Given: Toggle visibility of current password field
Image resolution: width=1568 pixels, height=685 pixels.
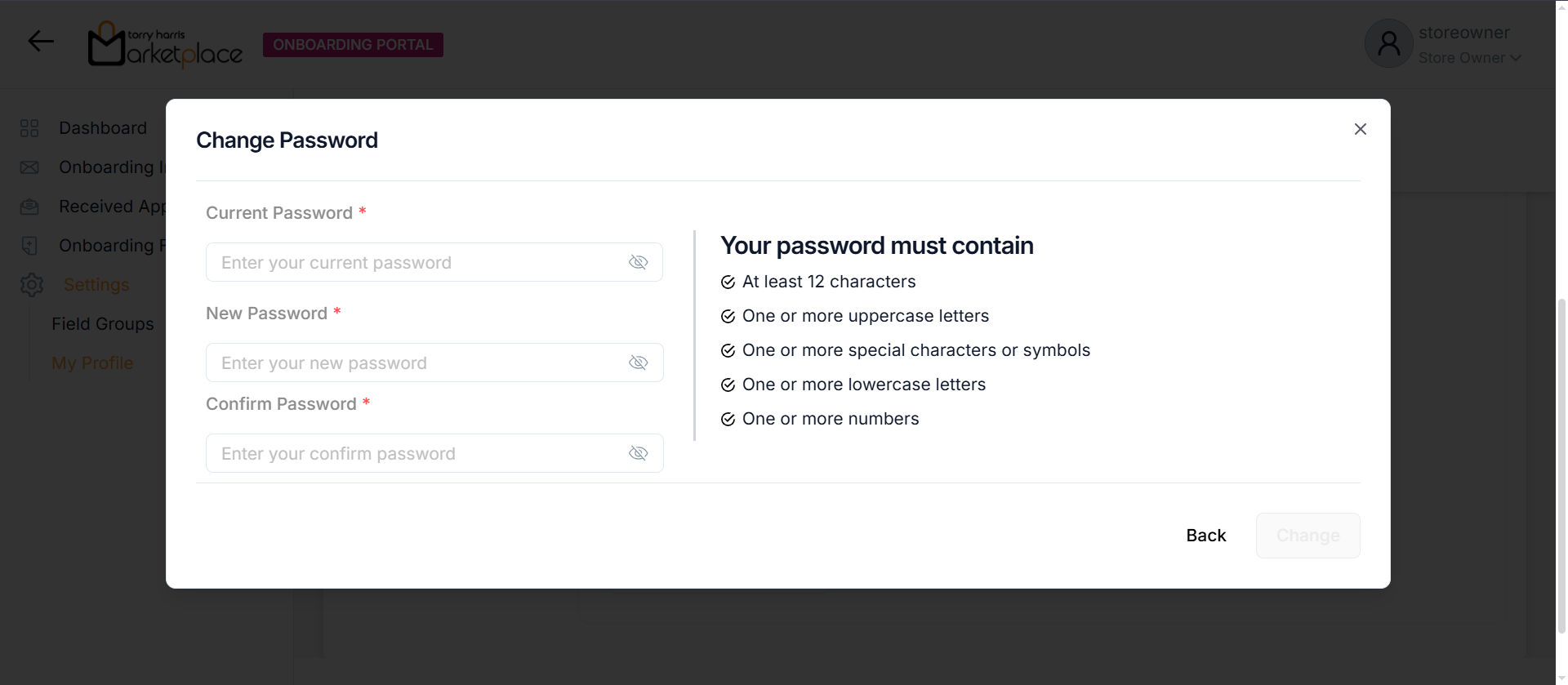Looking at the screenshot, I should pyautogui.click(x=638, y=262).
